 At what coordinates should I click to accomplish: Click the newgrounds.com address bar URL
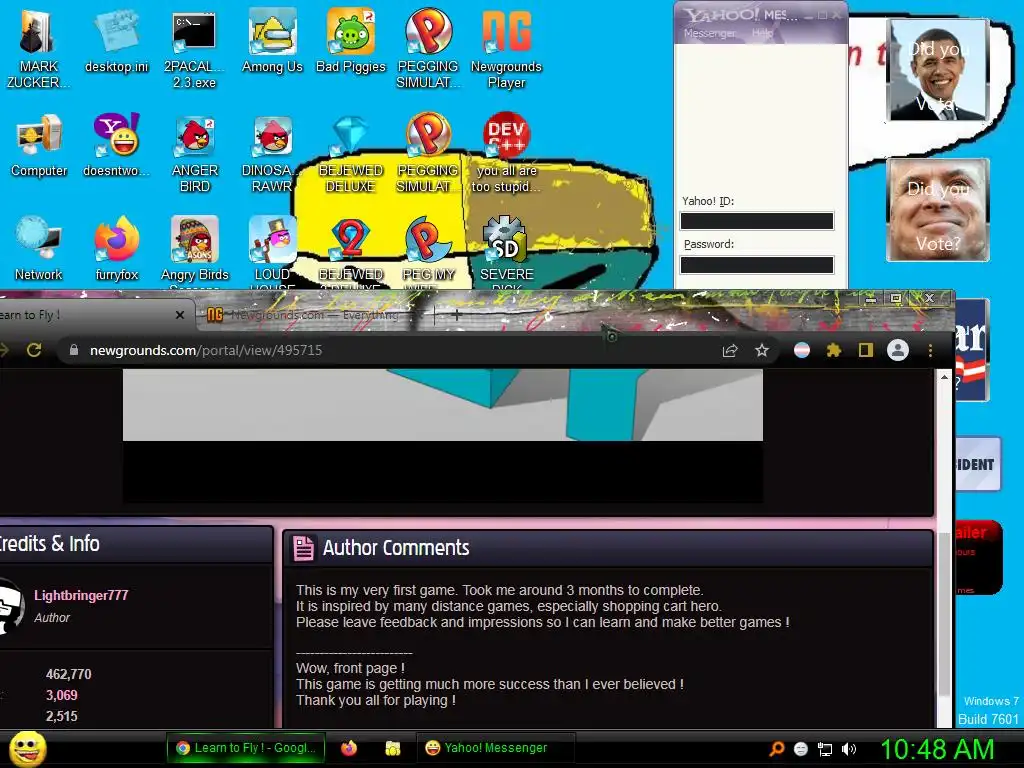coord(206,351)
